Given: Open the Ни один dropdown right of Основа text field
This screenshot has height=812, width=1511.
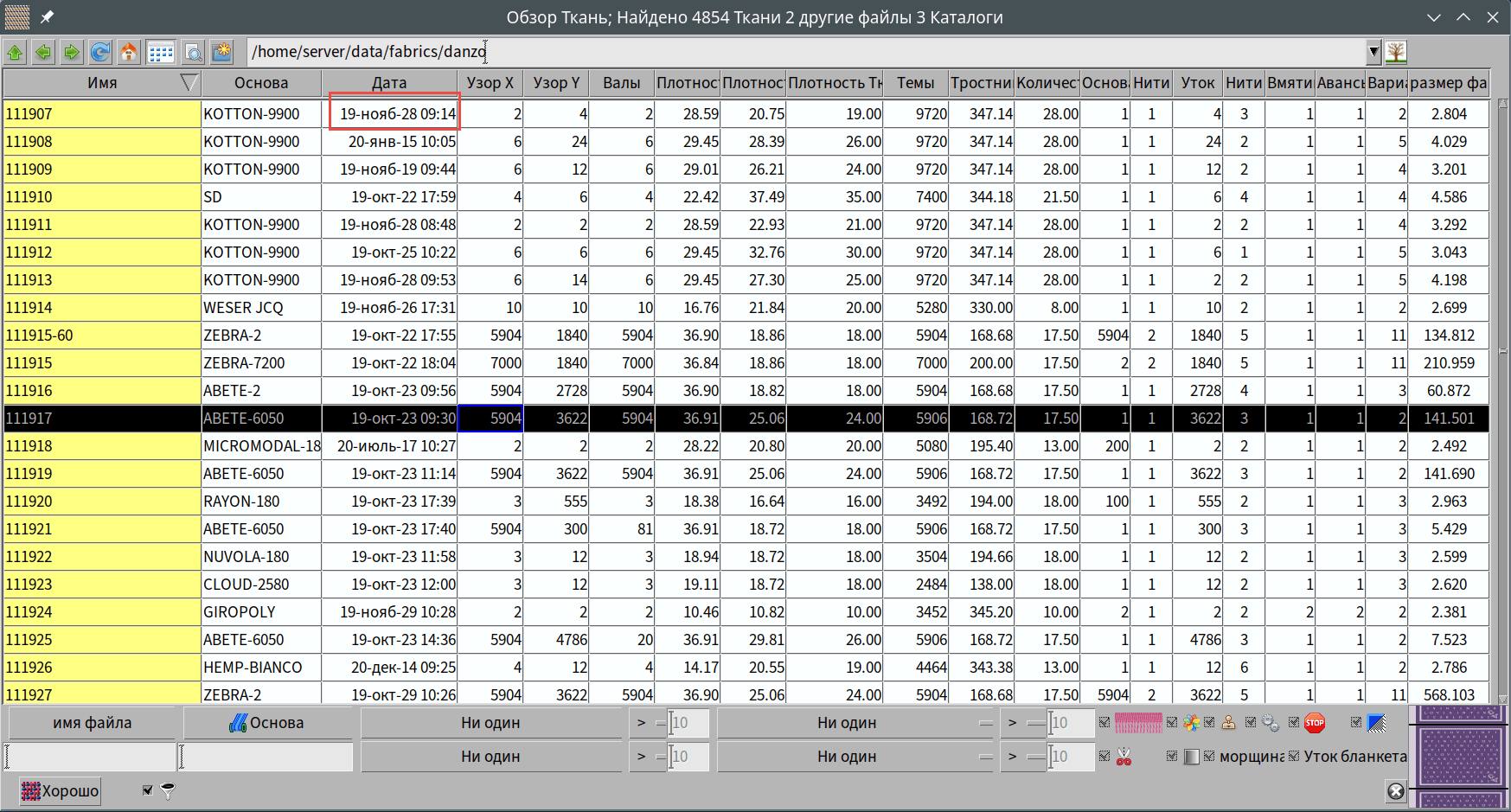Looking at the screenshot, I should tap(490, 757).
